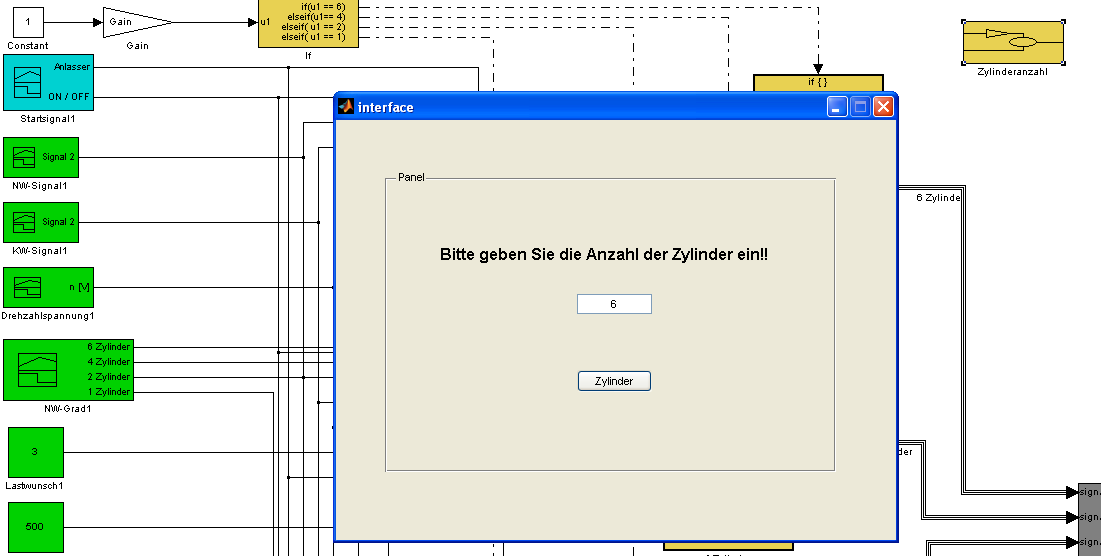The height and width of the screenshot is (556, 1101).
Task: Select the NW-Grad1 block
Action: (68, 370)
